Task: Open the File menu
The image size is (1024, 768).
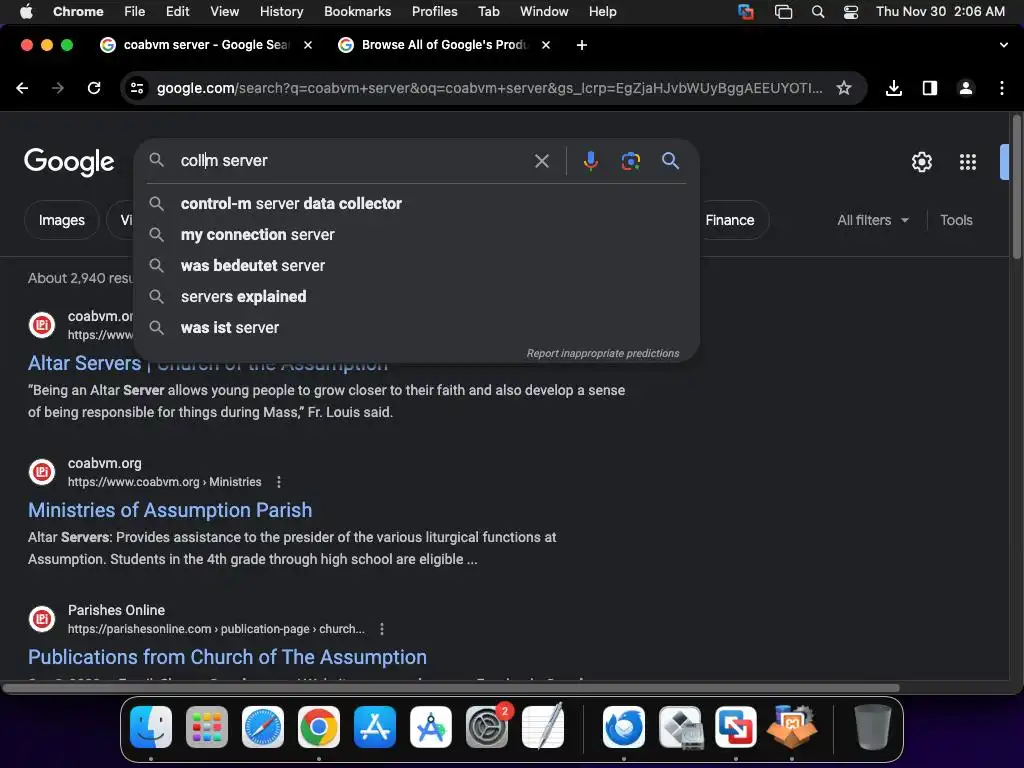Action: click(135, 12)
